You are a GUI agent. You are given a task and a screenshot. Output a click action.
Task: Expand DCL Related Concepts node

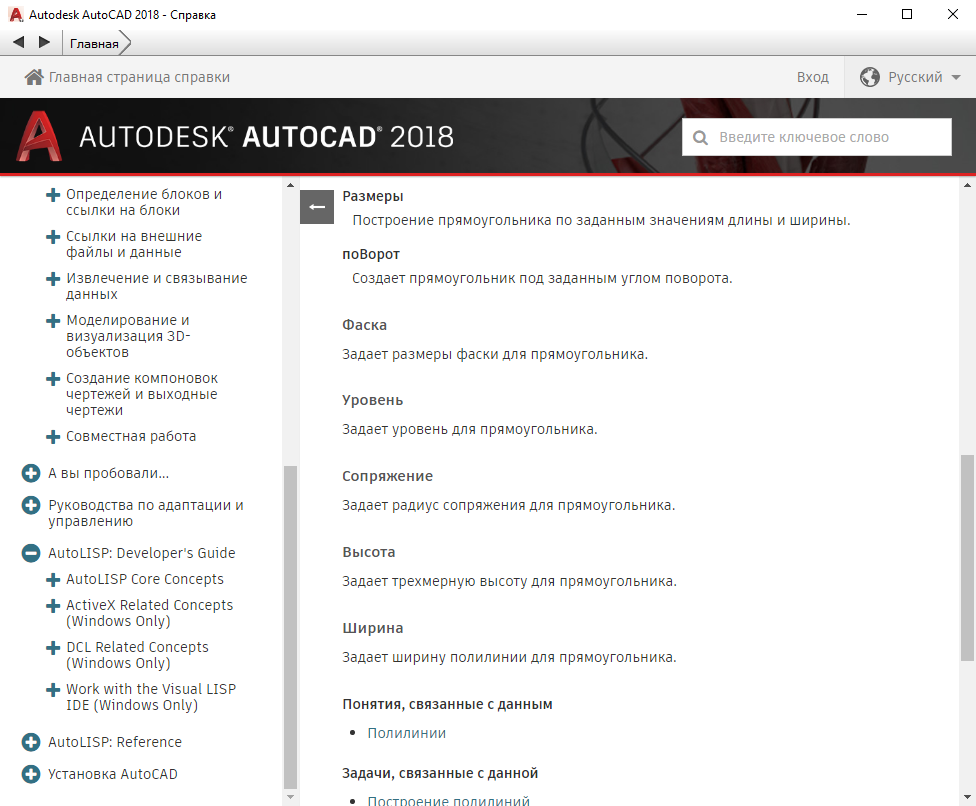tap(53, 648)
